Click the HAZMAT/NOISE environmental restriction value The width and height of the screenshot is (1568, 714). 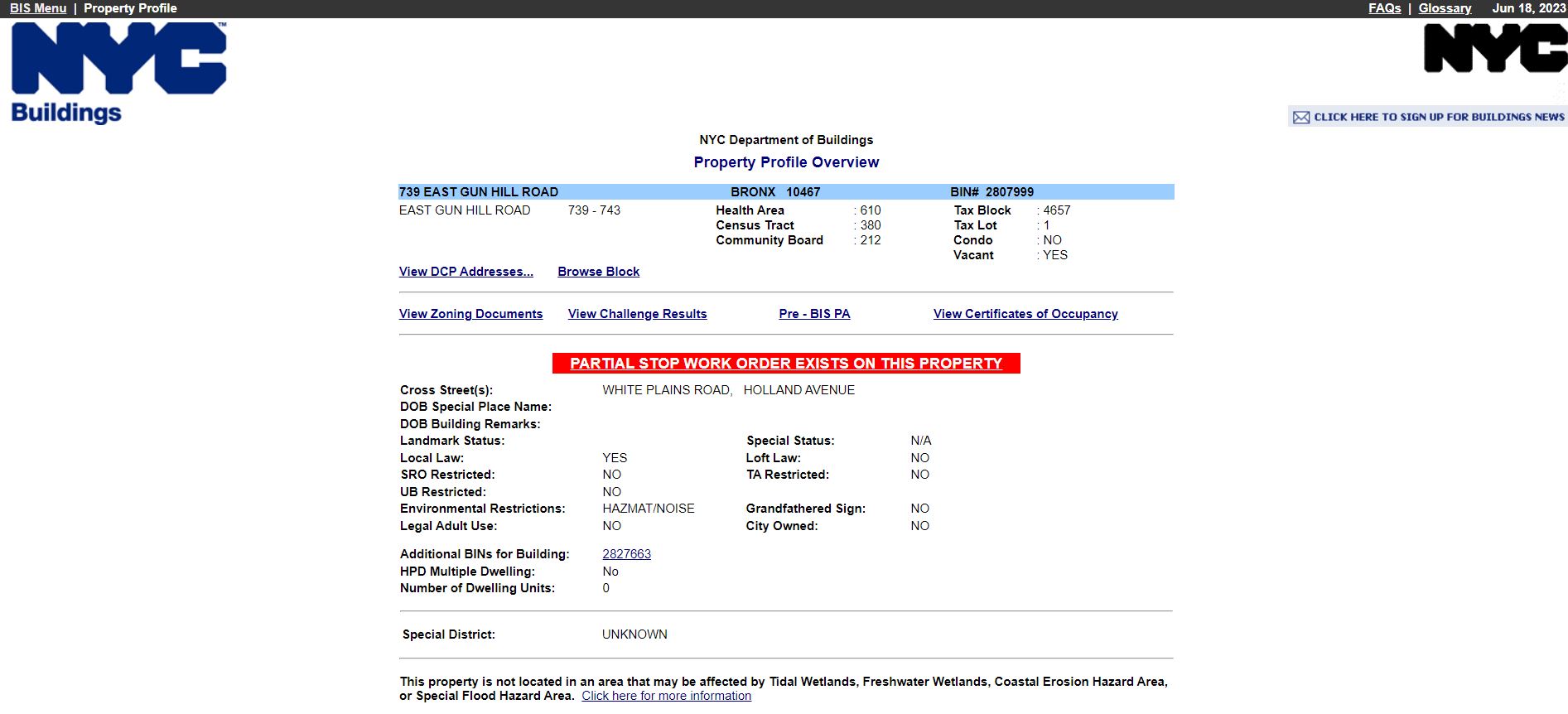coord(649,509)
